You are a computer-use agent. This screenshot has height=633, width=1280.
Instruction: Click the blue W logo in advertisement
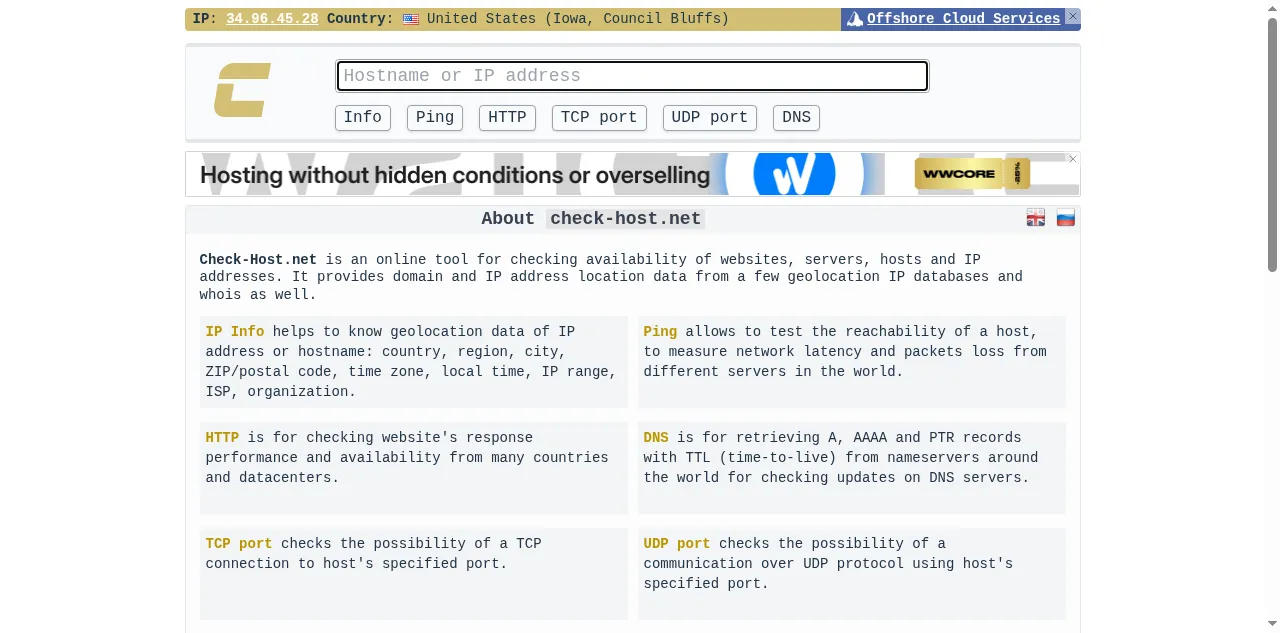tap(794, 174)
